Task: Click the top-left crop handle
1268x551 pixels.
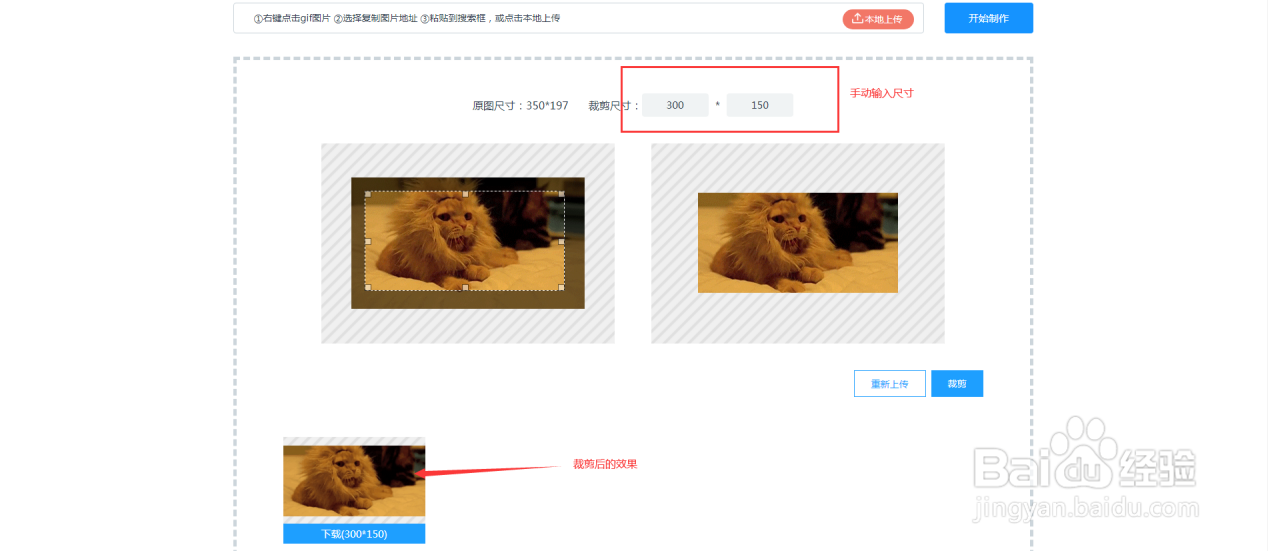Action: point(367,194)
